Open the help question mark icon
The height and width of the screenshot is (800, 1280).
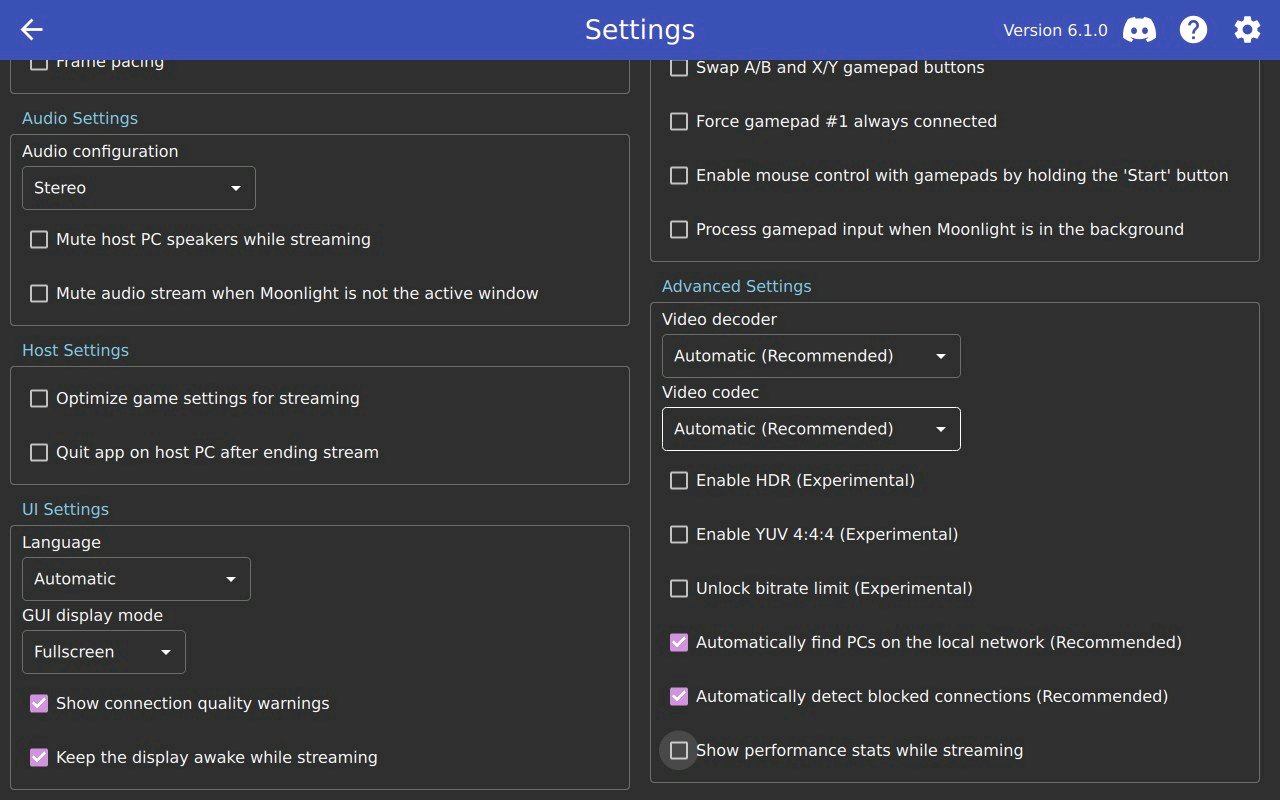click(x=1193, y=30)
